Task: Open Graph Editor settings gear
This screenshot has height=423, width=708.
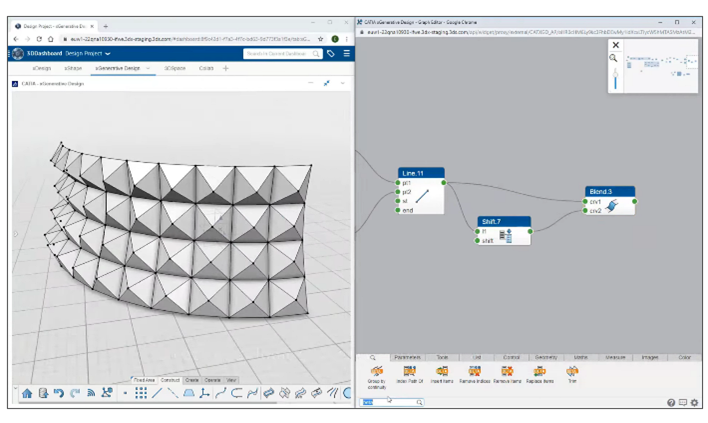Action: (x=694, y=402)
